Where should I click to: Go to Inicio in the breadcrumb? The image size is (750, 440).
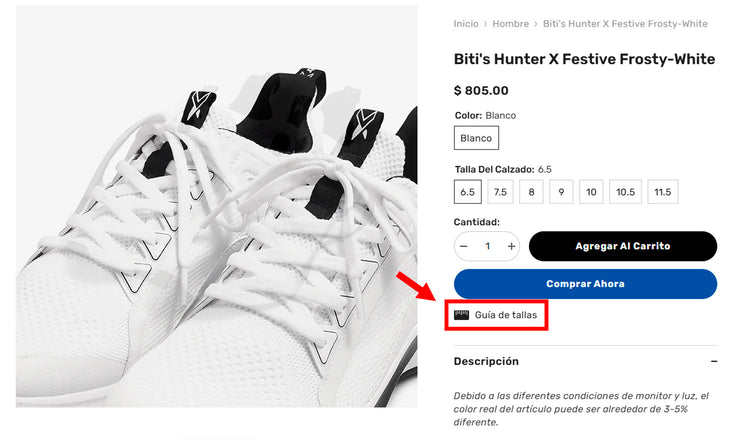[x=466, y=23]
